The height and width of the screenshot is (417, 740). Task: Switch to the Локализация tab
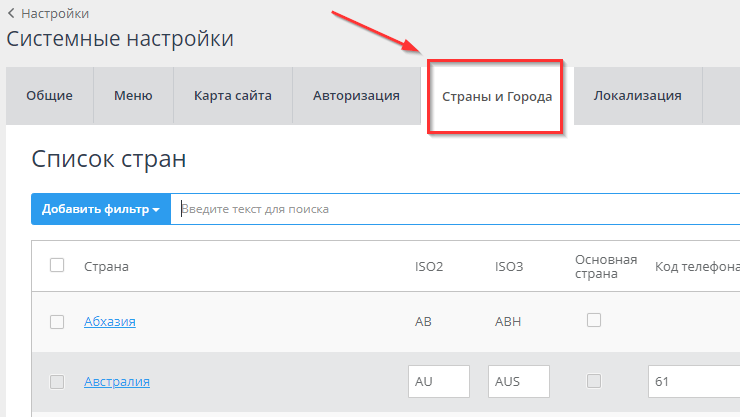click(637, 96)
